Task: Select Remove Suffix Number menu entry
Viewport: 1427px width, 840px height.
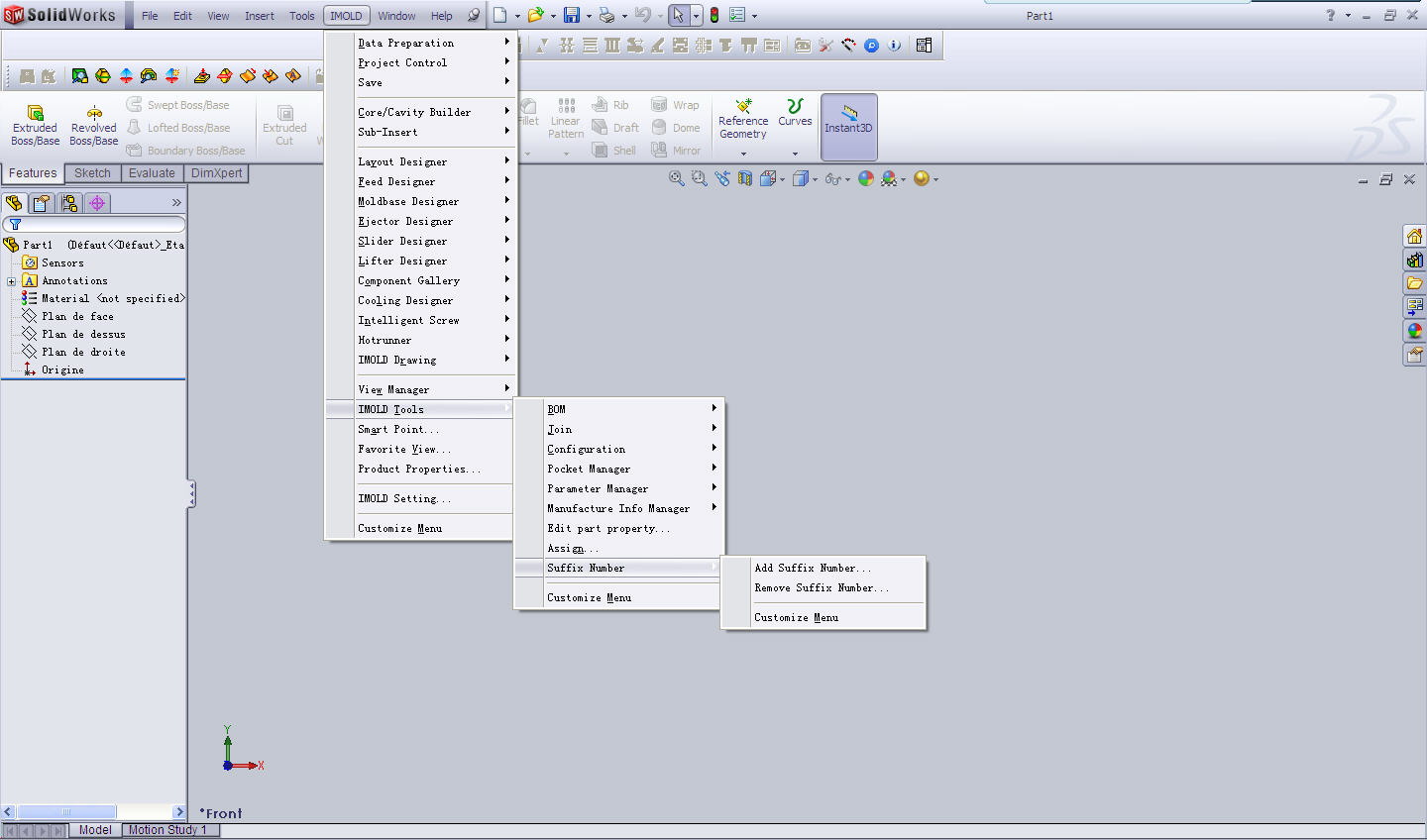Action: tap(824, 587)
